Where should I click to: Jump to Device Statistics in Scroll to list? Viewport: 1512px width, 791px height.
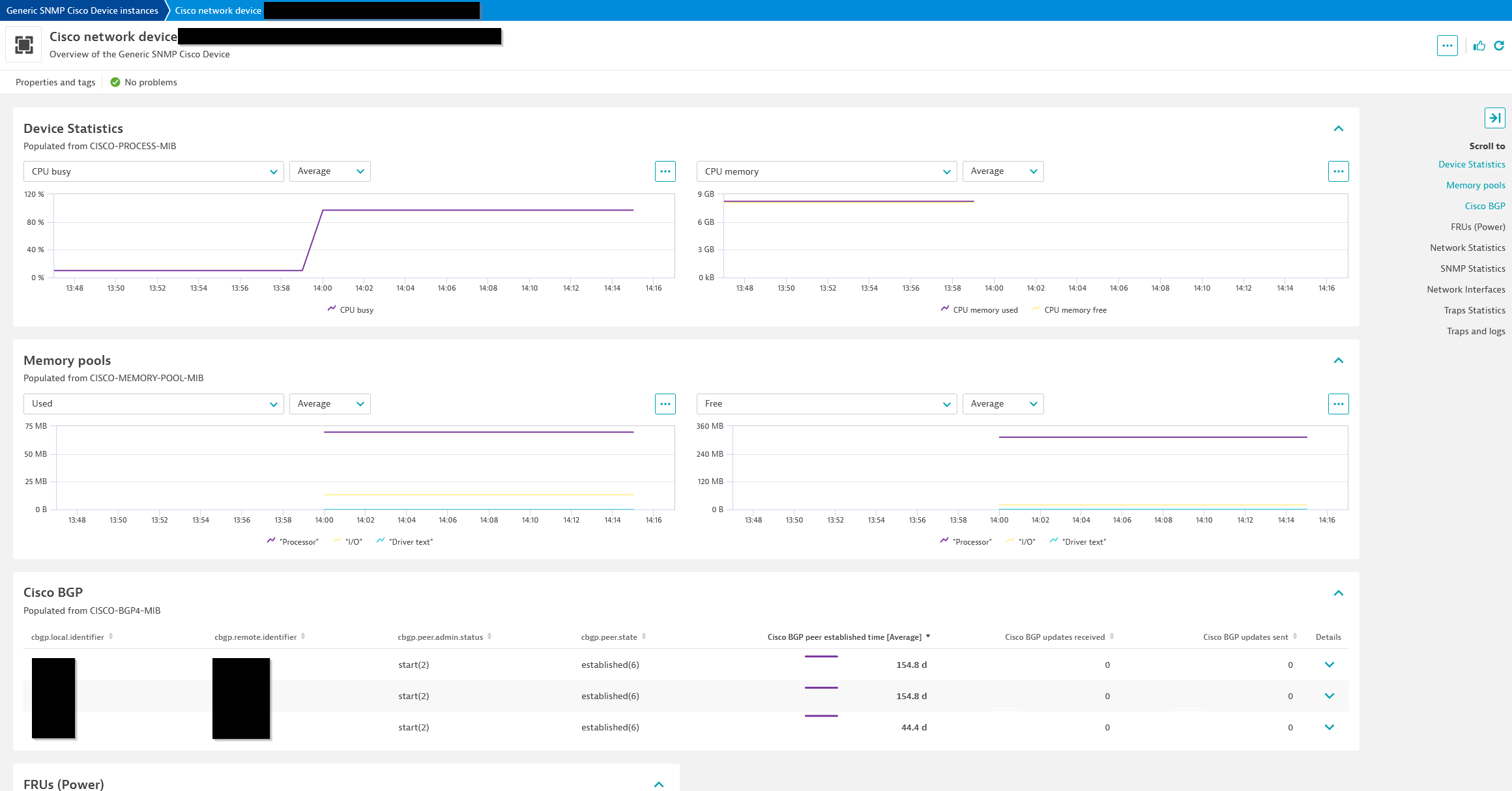click(1472, 164)
